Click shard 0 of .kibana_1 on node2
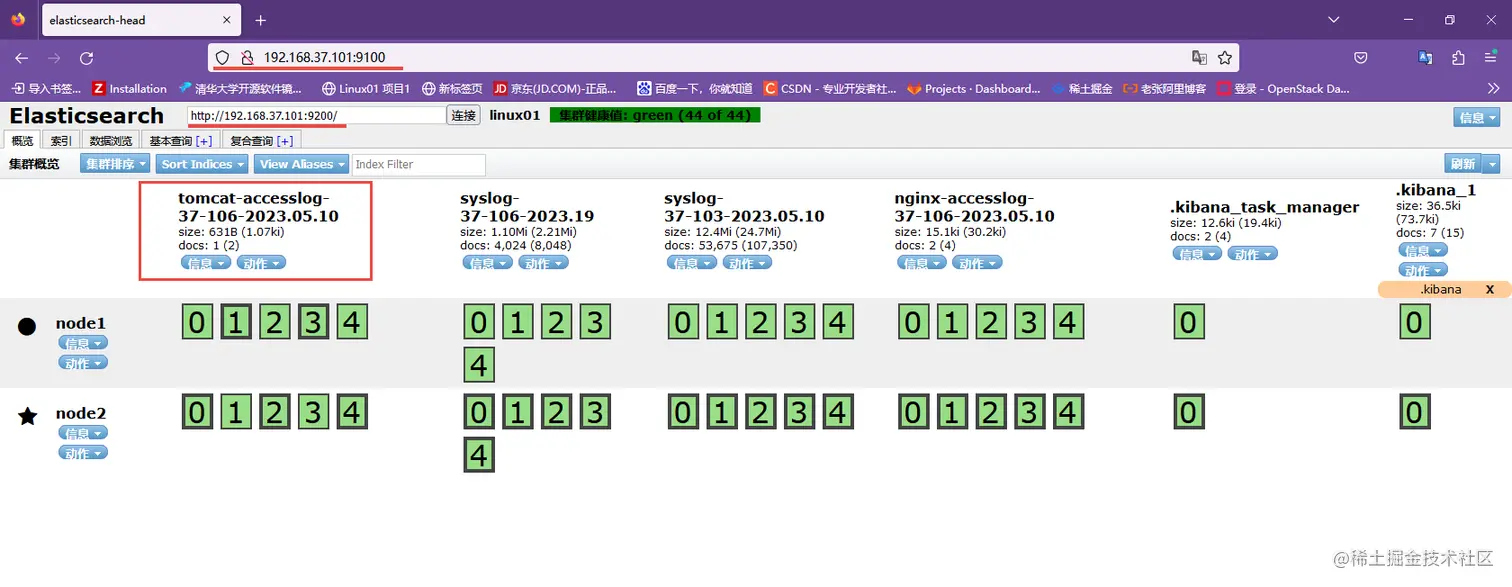This screenshot has height=587, width=1512. [1414, 412]
